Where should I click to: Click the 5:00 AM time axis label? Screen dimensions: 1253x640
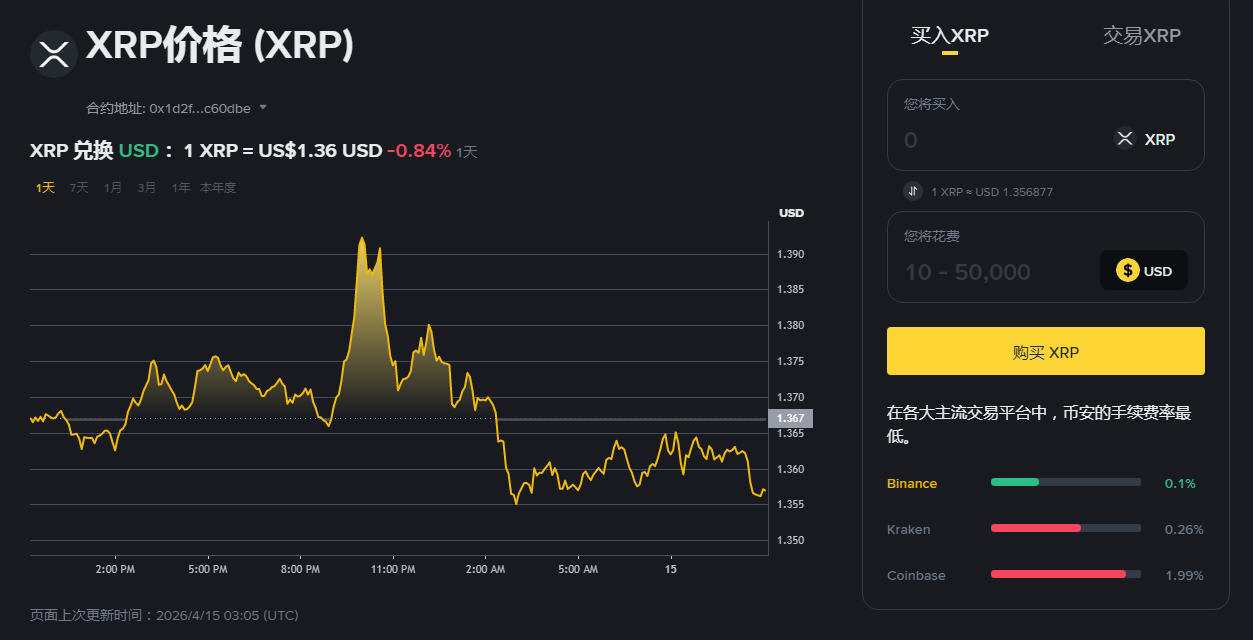pos(578,569)
